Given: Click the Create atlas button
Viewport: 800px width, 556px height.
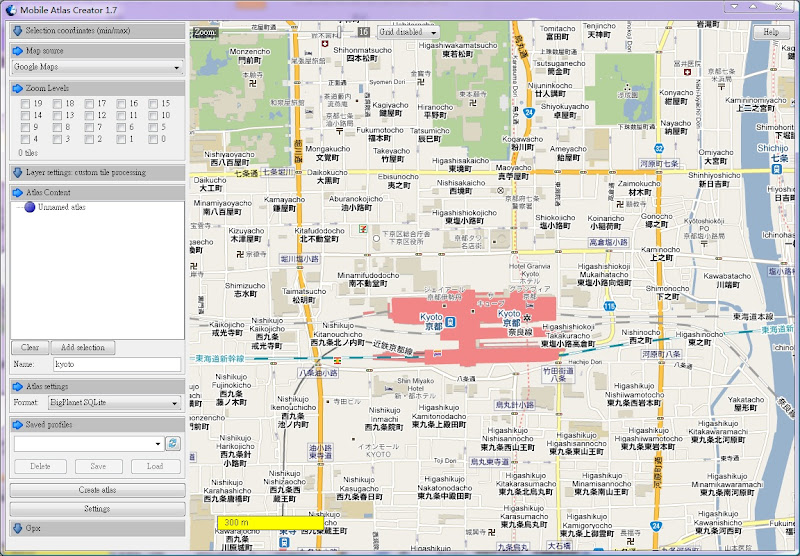Looking at the screenshot, I should (97, 490).
